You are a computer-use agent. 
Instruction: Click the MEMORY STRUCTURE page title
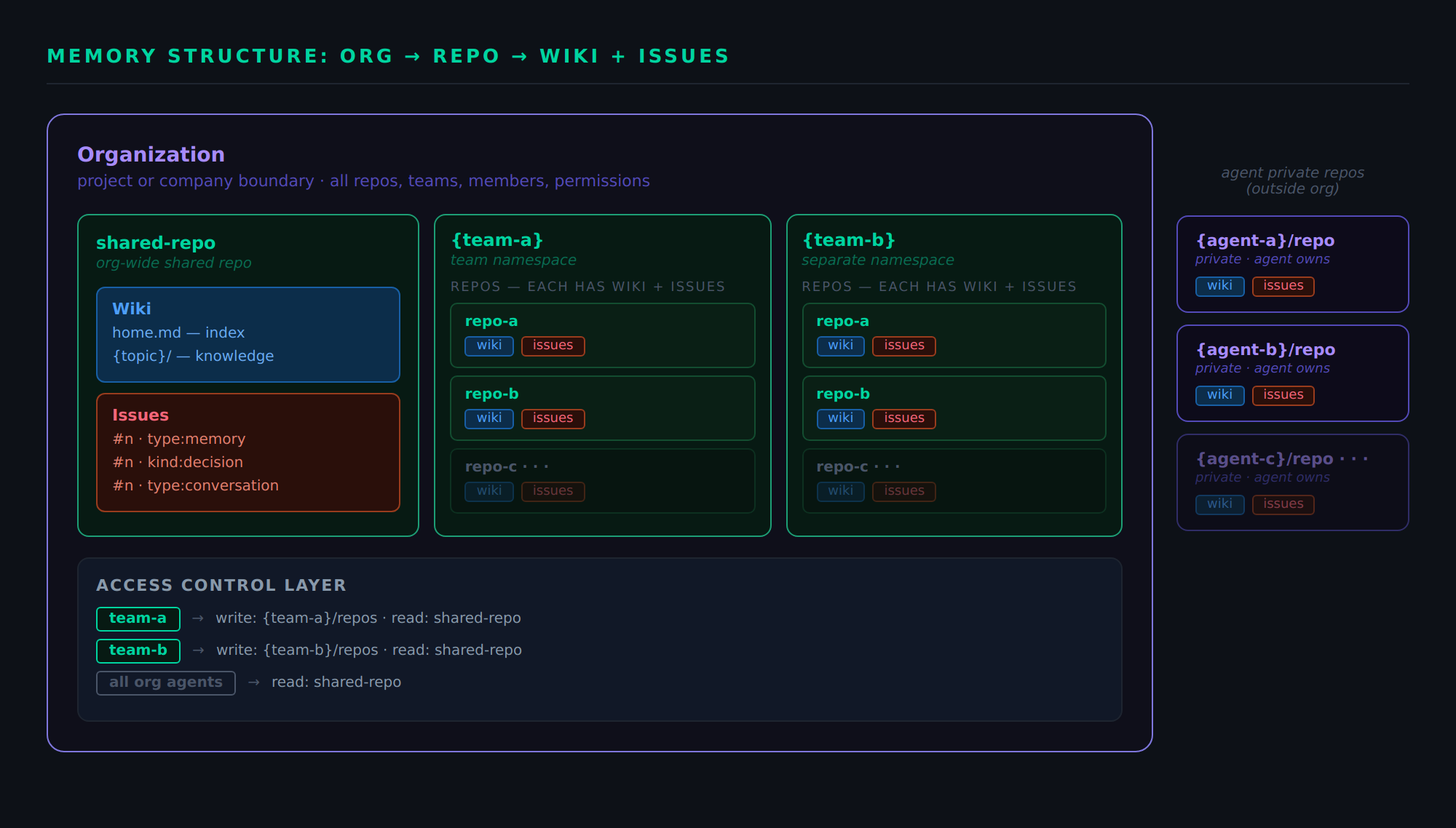coord(388,56)
